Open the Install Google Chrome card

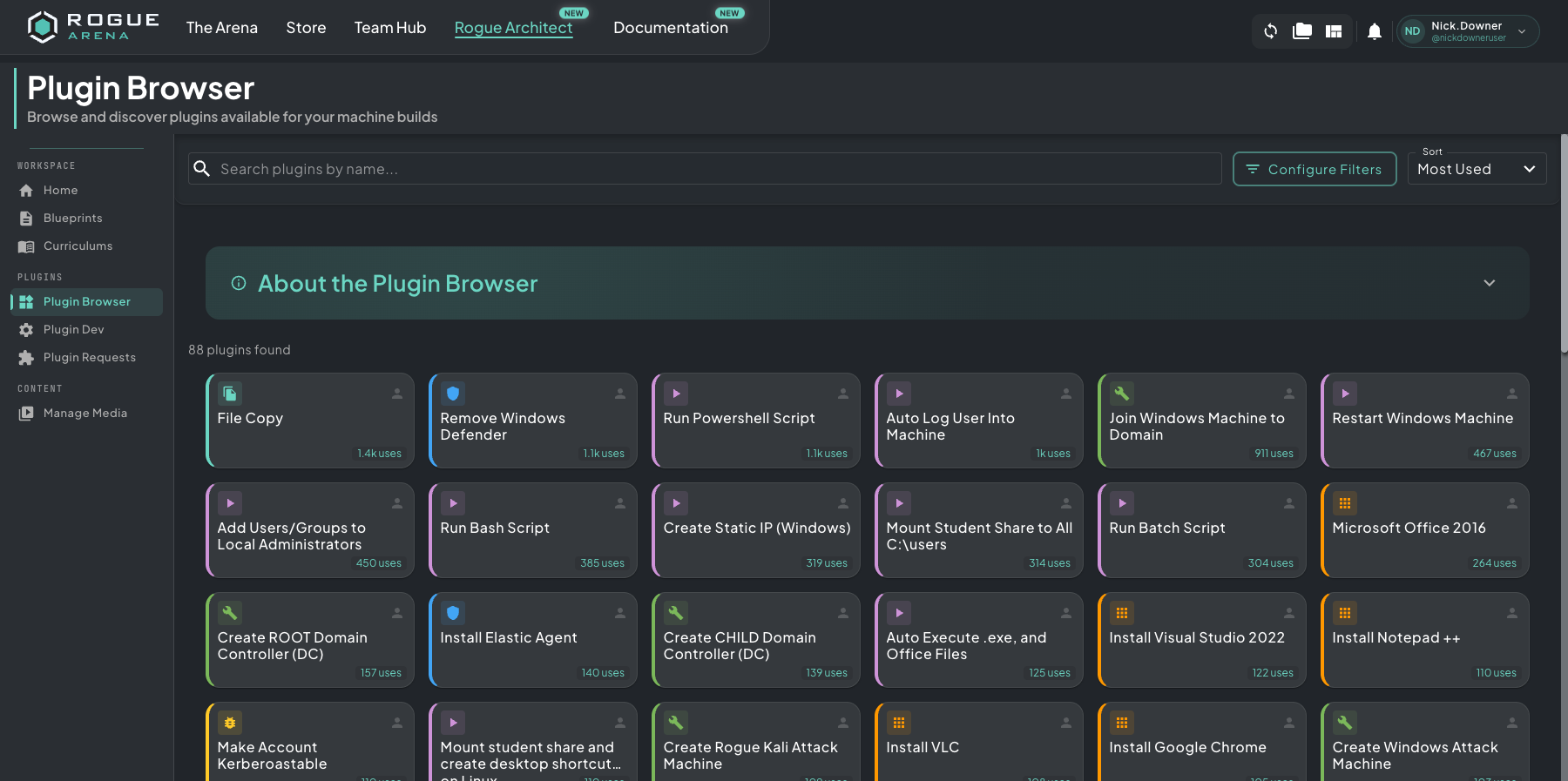(1201, 742)
